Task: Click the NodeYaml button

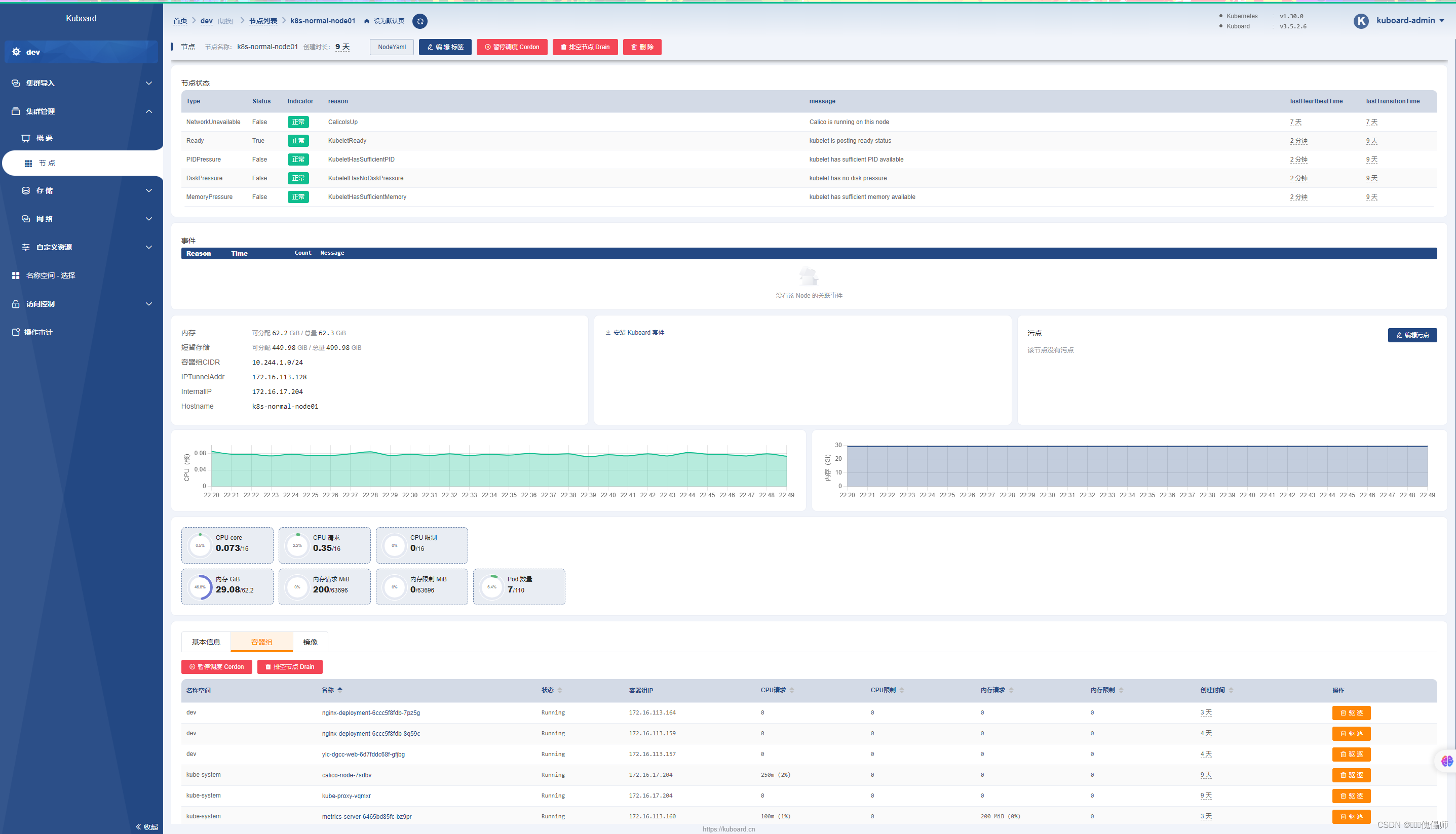Action: click(x=392, y=47)
